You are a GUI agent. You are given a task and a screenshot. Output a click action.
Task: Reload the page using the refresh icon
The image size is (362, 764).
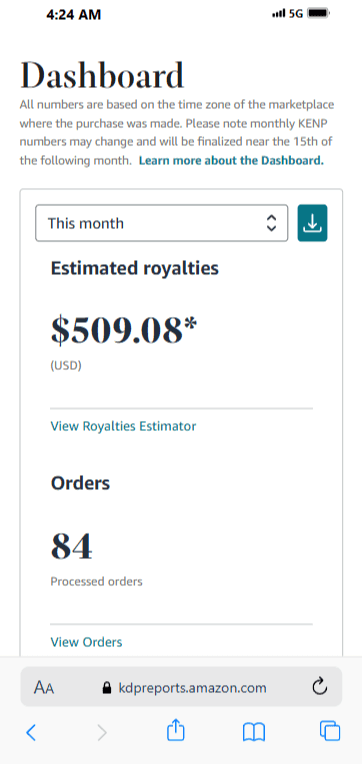(x=319, y=687)
